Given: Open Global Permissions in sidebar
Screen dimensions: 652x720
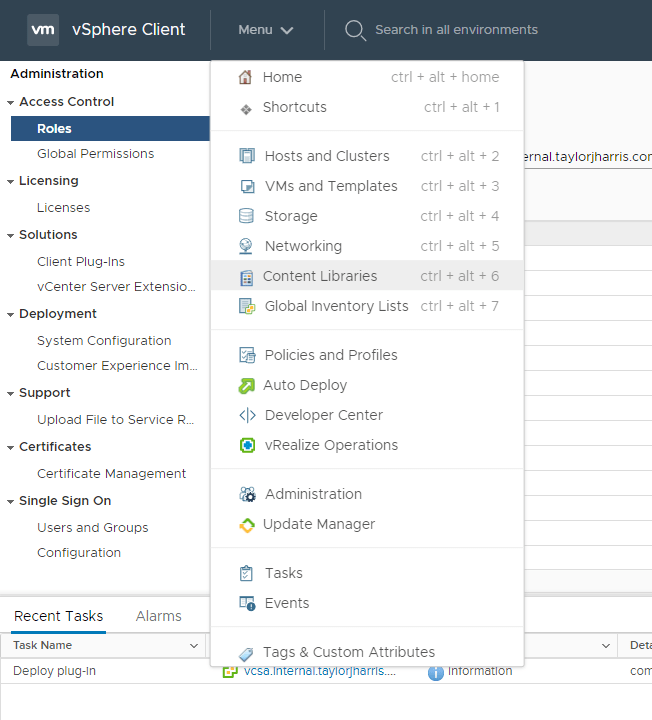Looking at the screenshot, I should [x=95, y=154].
